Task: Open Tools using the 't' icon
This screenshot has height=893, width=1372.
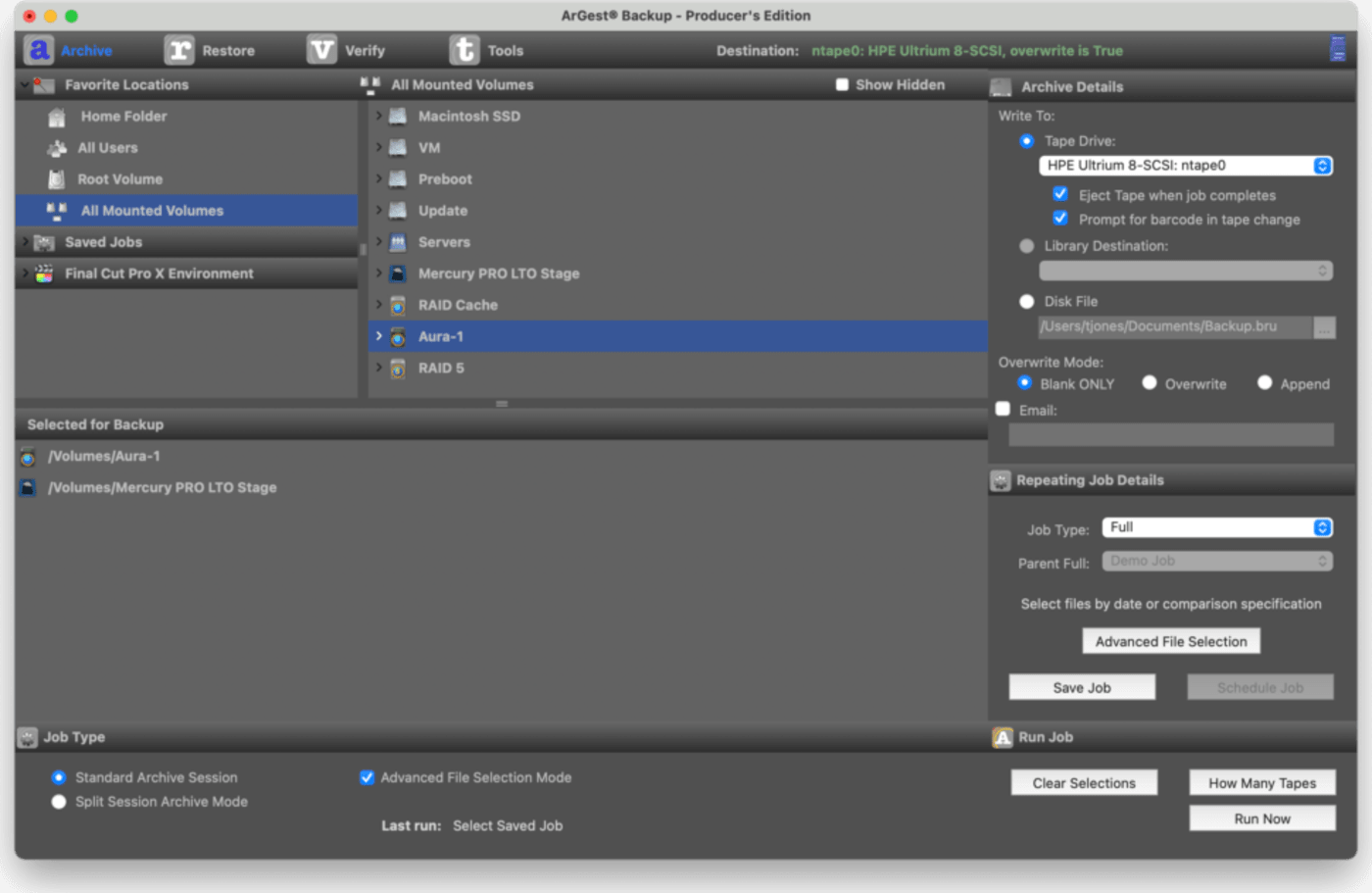Action: click(465, 50)
